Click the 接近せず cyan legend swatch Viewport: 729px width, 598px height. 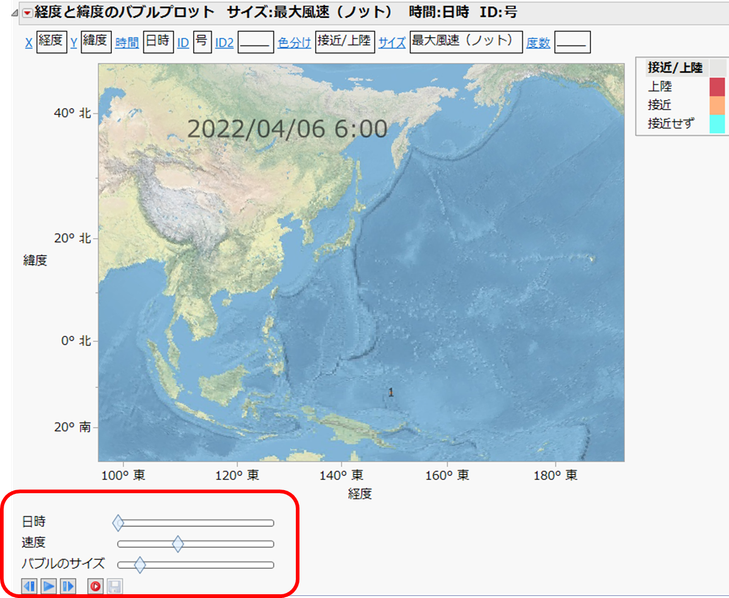[x=717, y=124]
